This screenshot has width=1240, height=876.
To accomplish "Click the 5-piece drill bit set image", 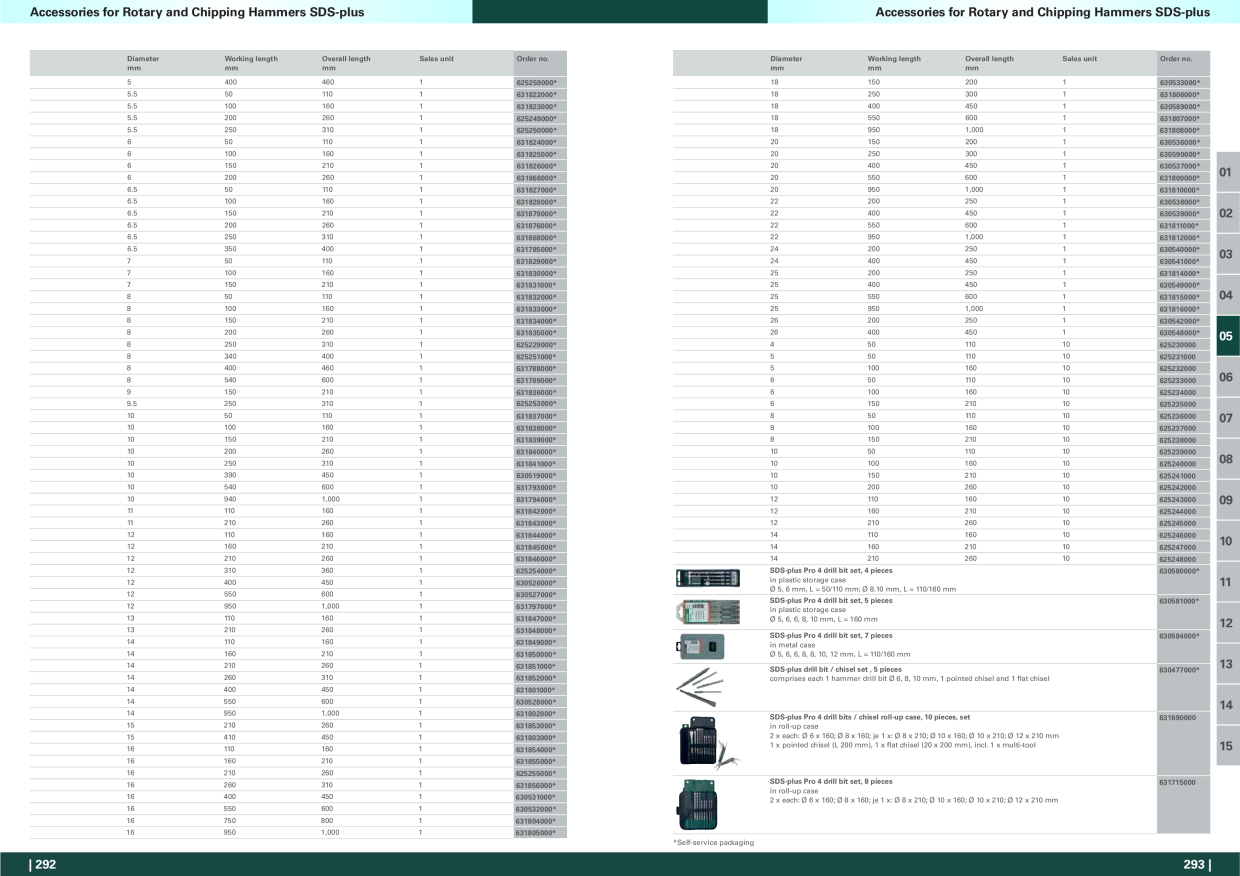I will coord(707,611).
